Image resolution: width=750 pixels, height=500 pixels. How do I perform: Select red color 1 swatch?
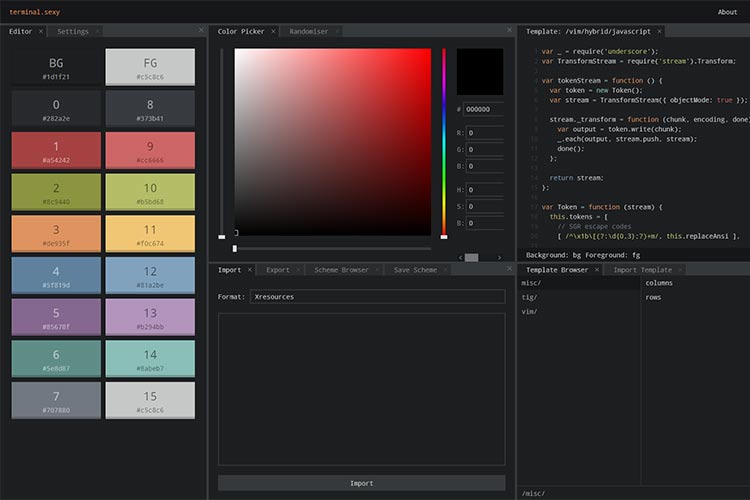point(56,150)
